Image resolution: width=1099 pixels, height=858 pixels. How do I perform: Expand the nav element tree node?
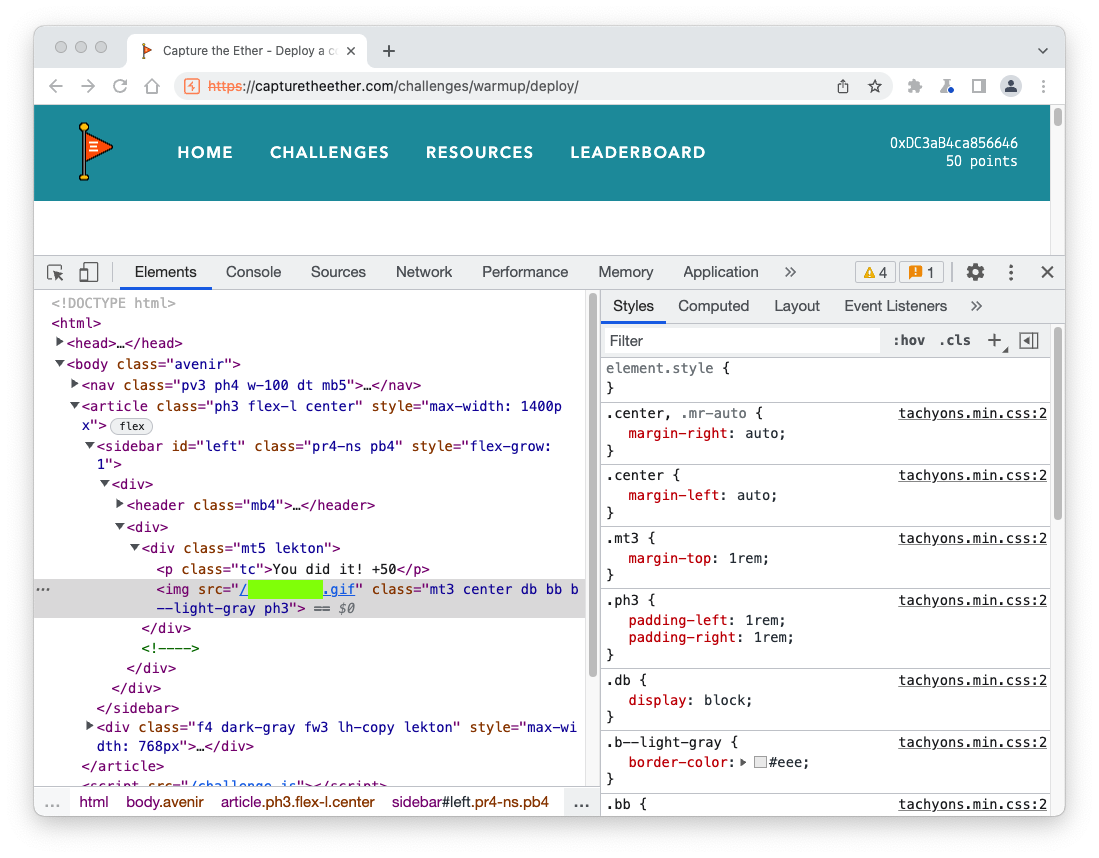[x=75, y=384]
